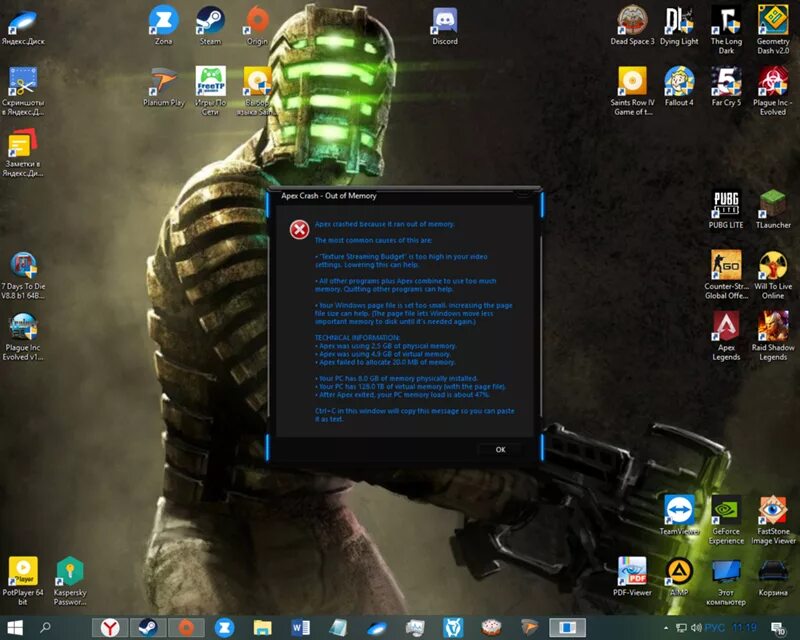Image resolution: width=800 pixels, height=640 pixels.
Task: Select the Far Cry 5 shortcut
Action: [726, 88]
